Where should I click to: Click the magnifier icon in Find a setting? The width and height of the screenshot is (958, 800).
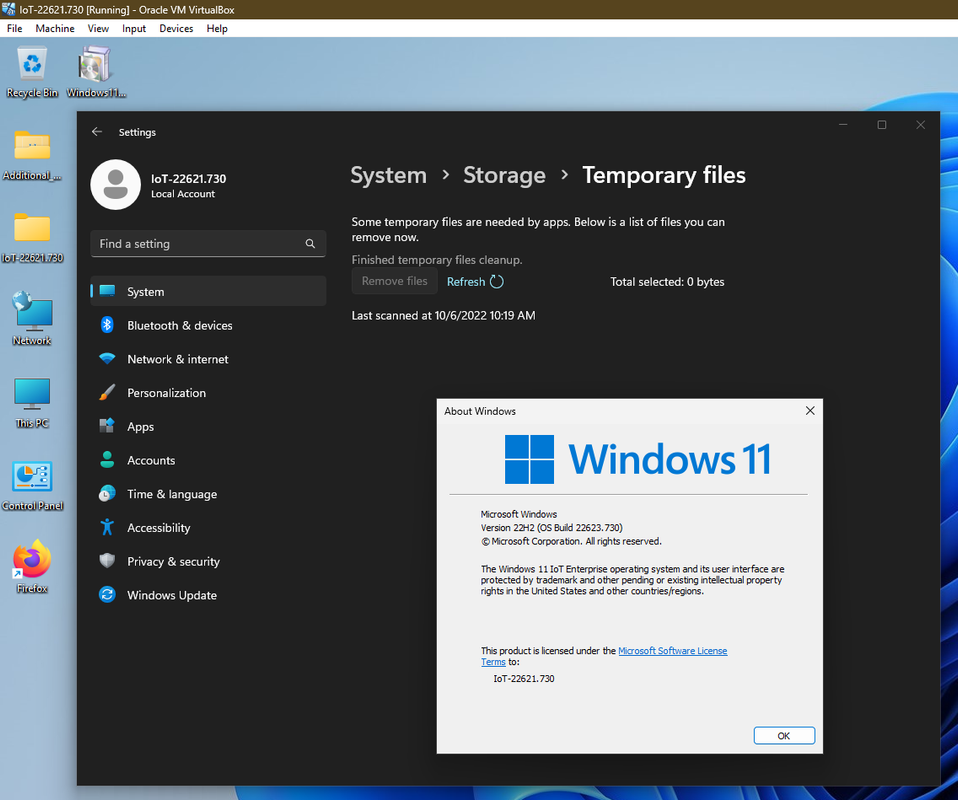[310, 244]
